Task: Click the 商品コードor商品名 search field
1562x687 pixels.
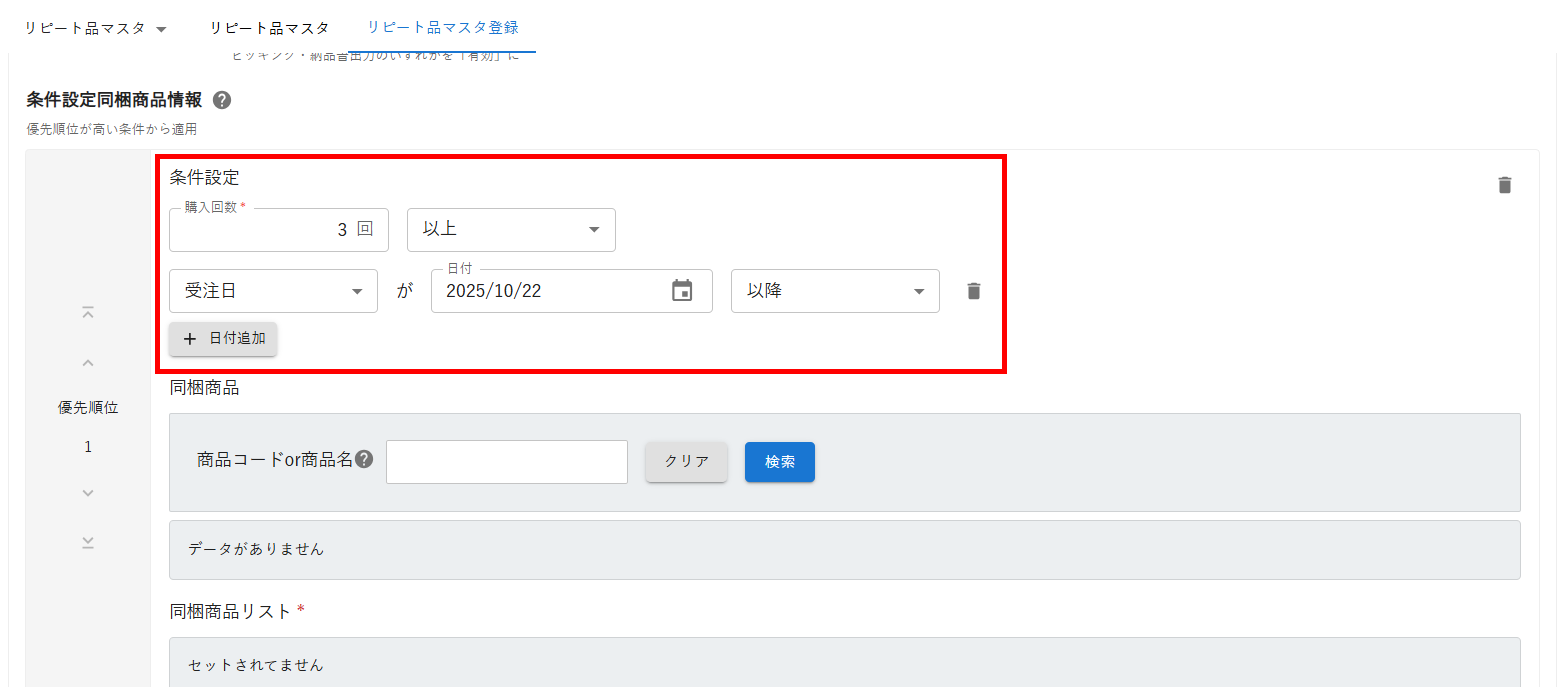Action: 506,462
